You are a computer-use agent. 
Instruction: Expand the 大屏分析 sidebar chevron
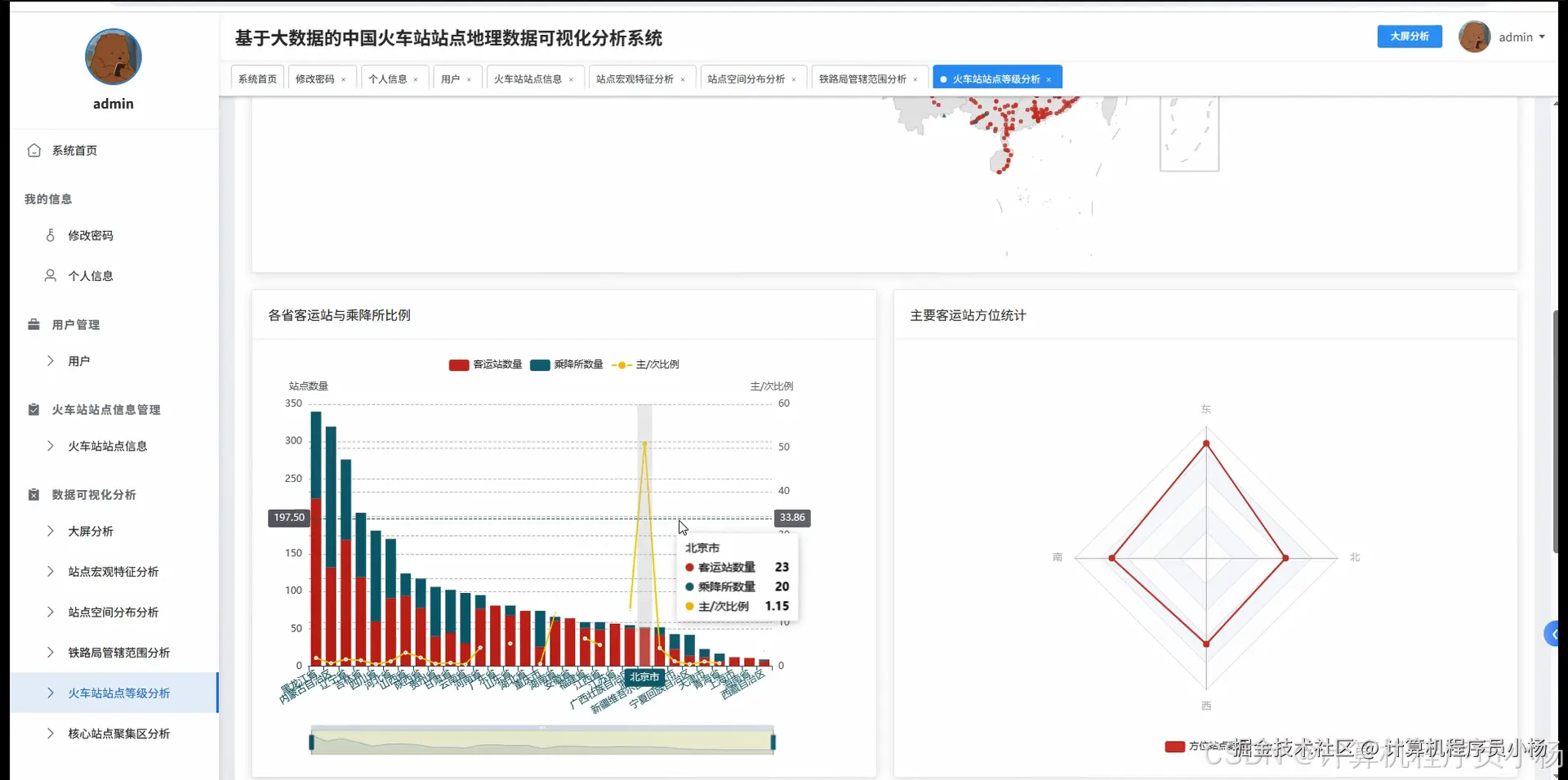tap(51, 531)
